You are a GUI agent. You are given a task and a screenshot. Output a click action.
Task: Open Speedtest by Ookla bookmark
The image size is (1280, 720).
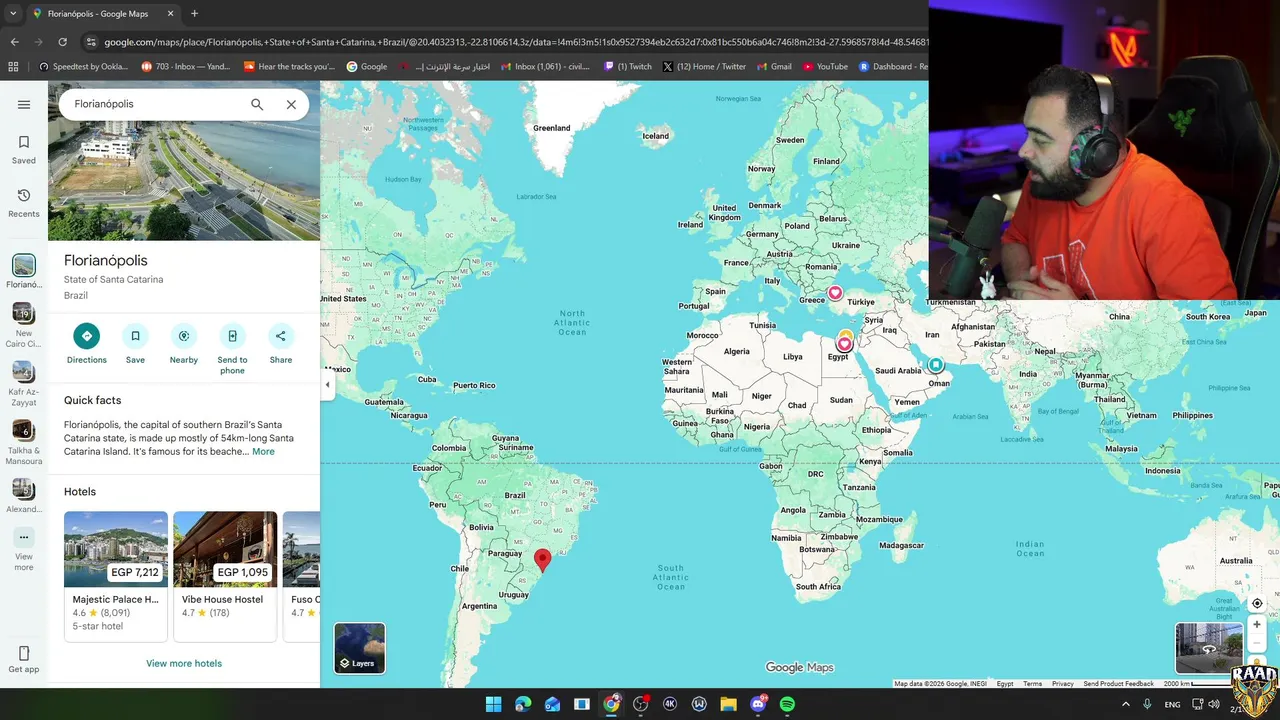pos(84,67)
